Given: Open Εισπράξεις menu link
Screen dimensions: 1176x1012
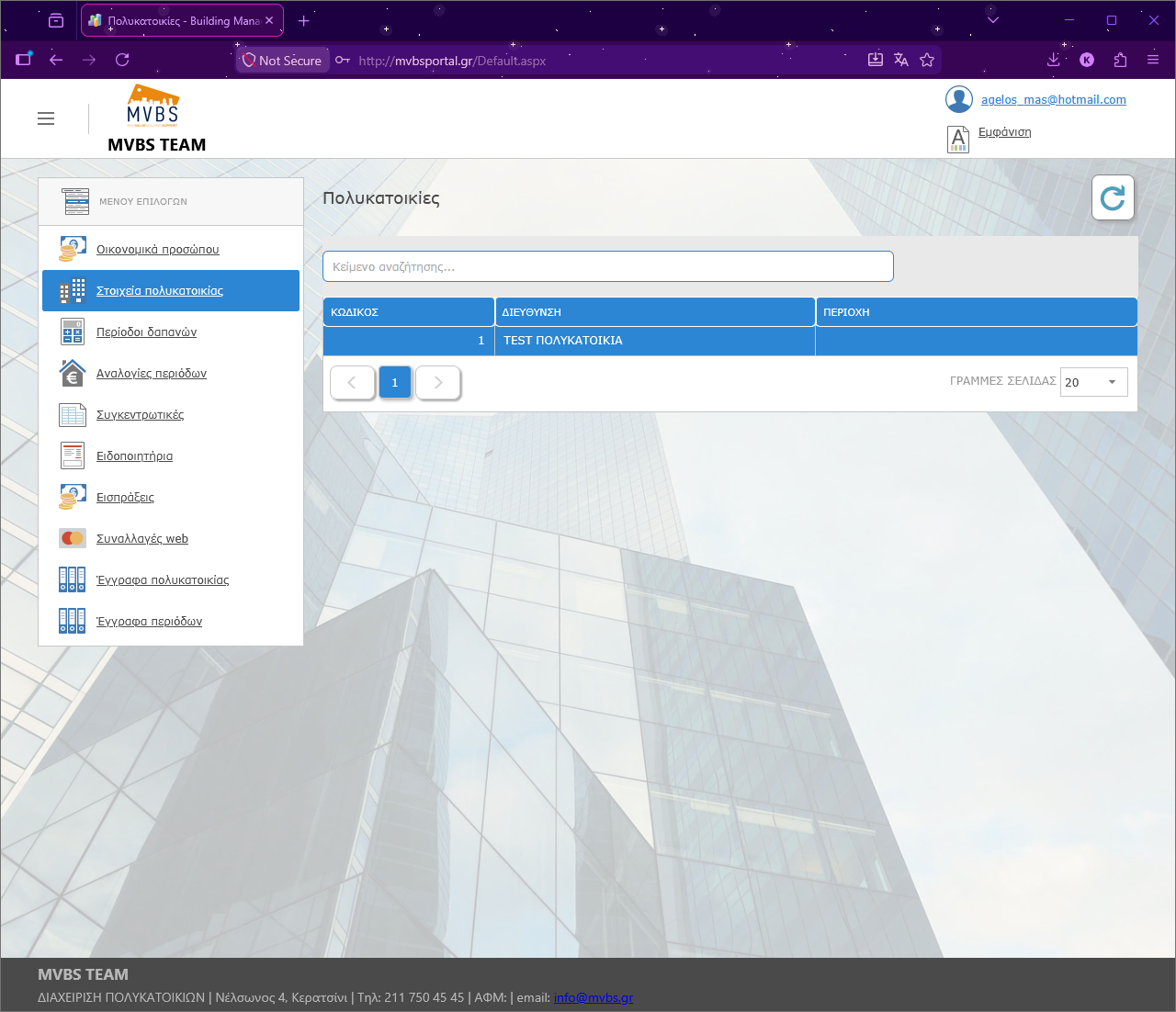Looking at the screenshot, I should (x=125, y=498).
